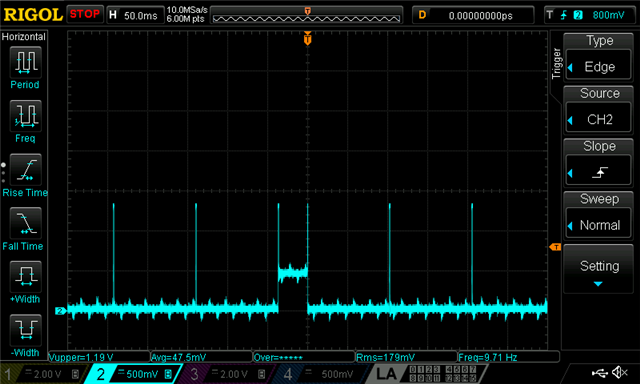Choose the Rise Time measurement icon

pyautogui.click(x=25, y=170)
